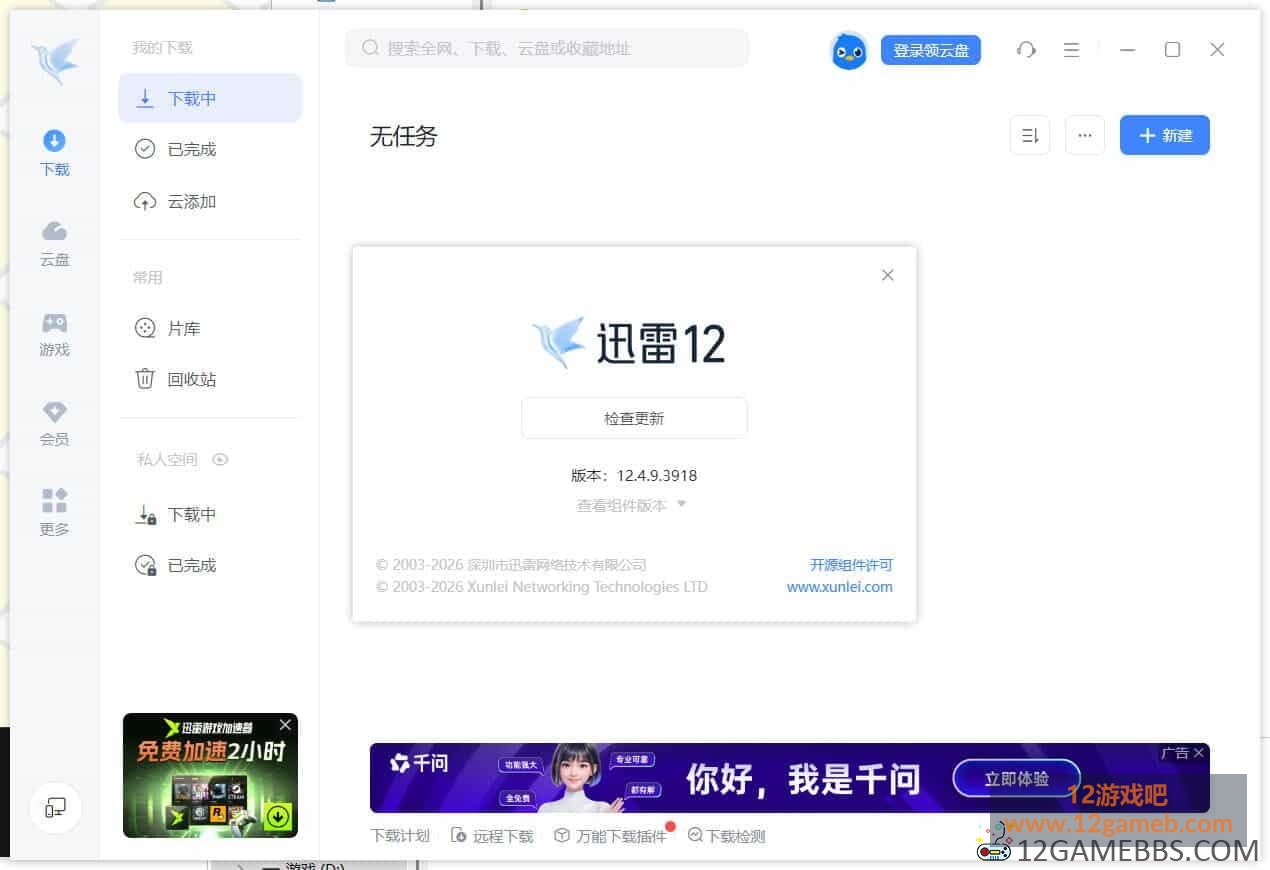
Task: Click the 新建 new task button
Action: coord(1165,135)
